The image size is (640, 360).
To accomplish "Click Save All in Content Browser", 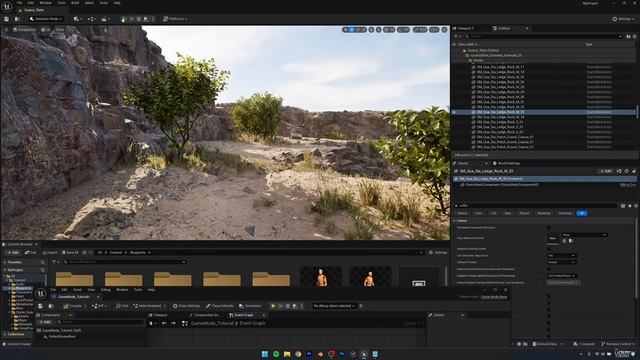I will pyautogui.click(x=70, y=253).
